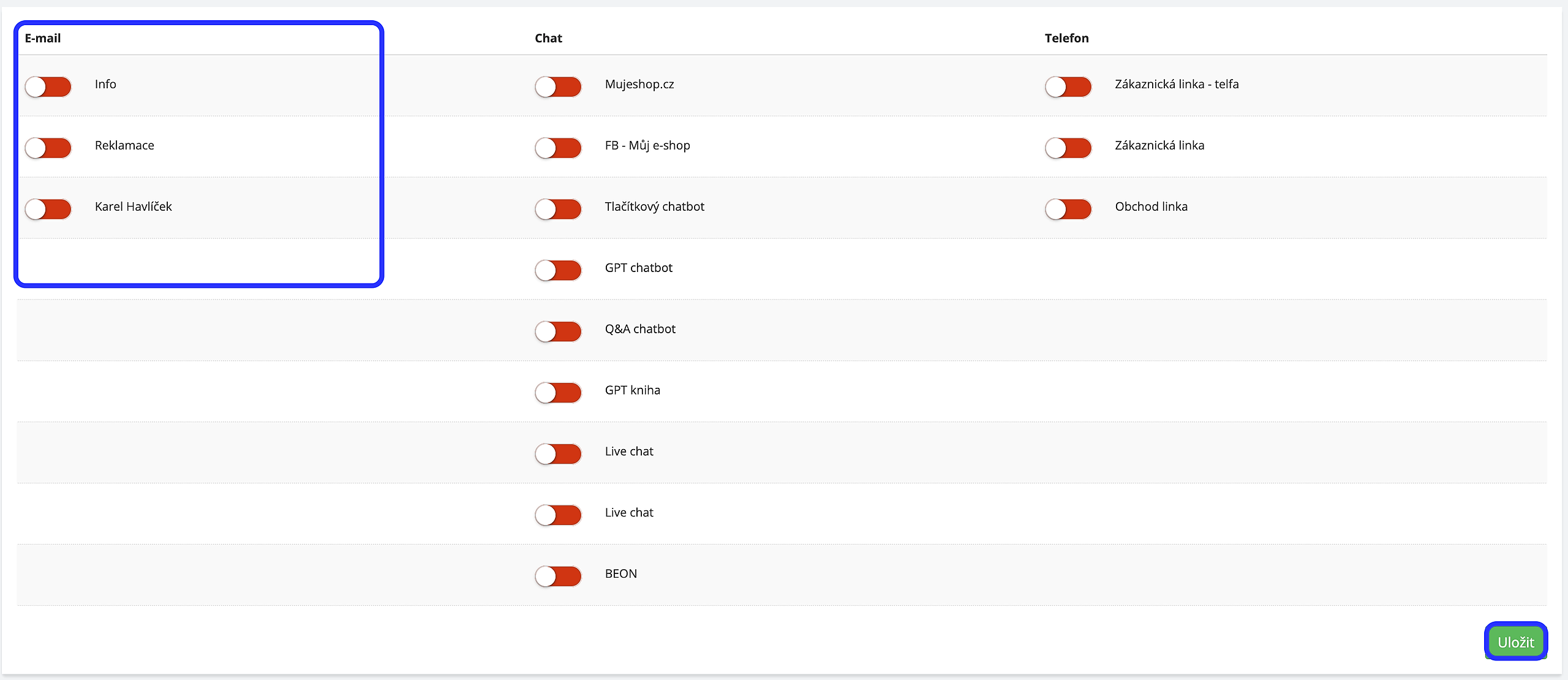Turn on the Q&A chatbot switch
This screenshot has width=1568, height=680.
click(558, 331)
